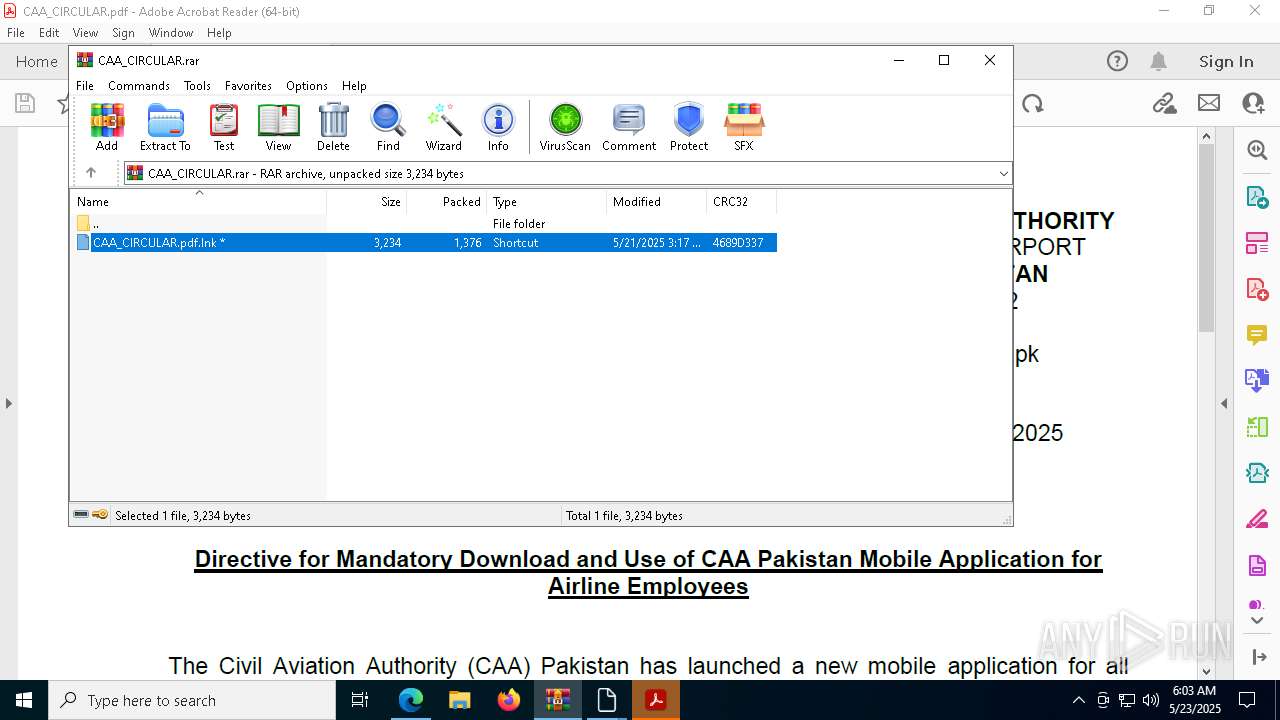Select the parent folder '..' row
The image size is (1280, 720).
(426, 224)
